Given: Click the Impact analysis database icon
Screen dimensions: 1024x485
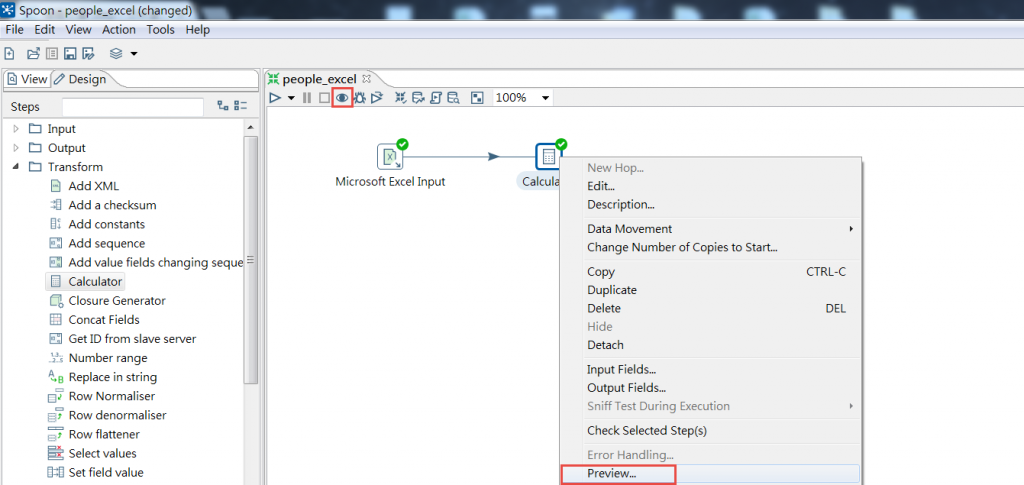Looking at the screenshot, I should pyautogui.click(x=419, y=98).
